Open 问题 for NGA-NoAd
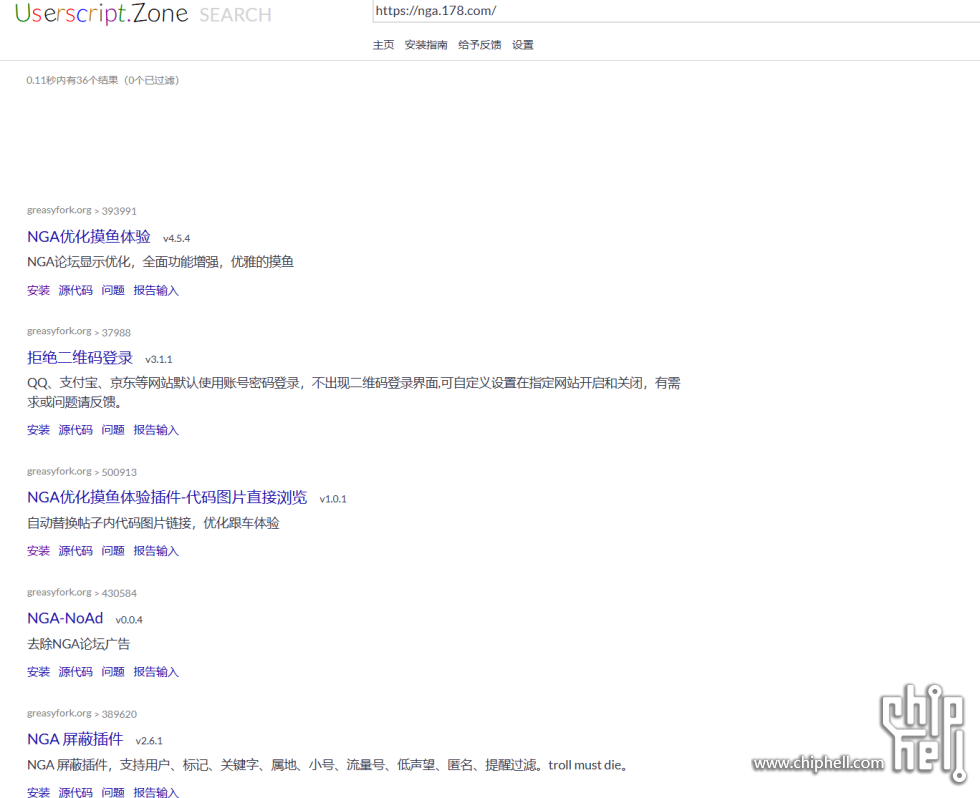This screenshot has height=798, width=980. (x=113, y=672)
